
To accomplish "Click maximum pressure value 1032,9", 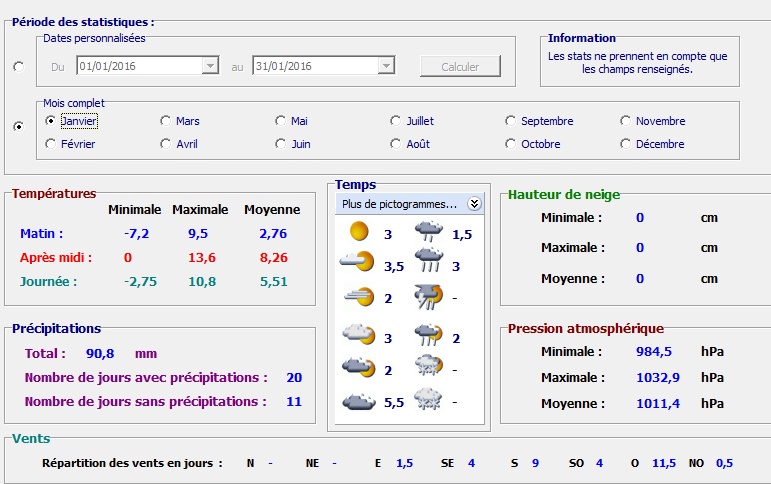I will tap(658, 378).
